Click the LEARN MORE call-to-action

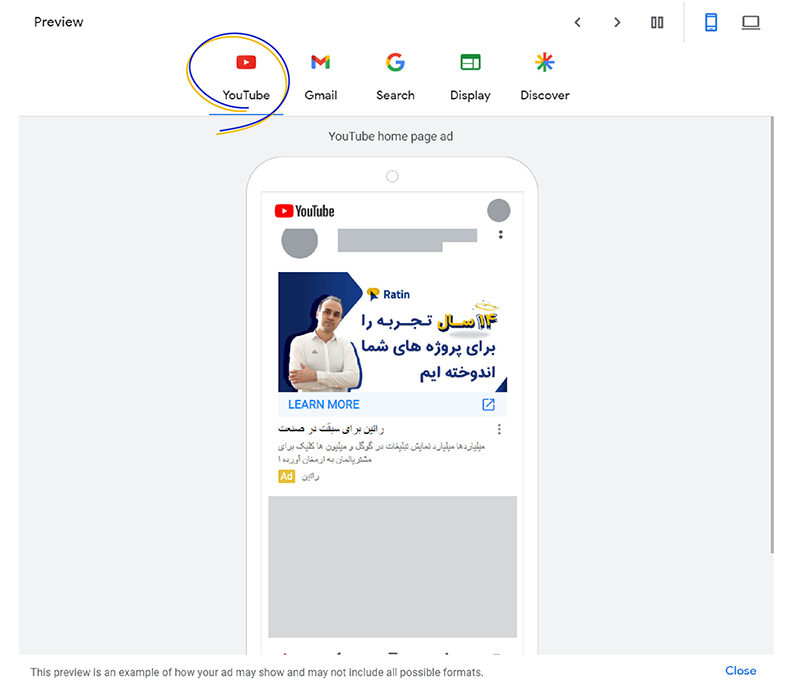coord(323,404)
